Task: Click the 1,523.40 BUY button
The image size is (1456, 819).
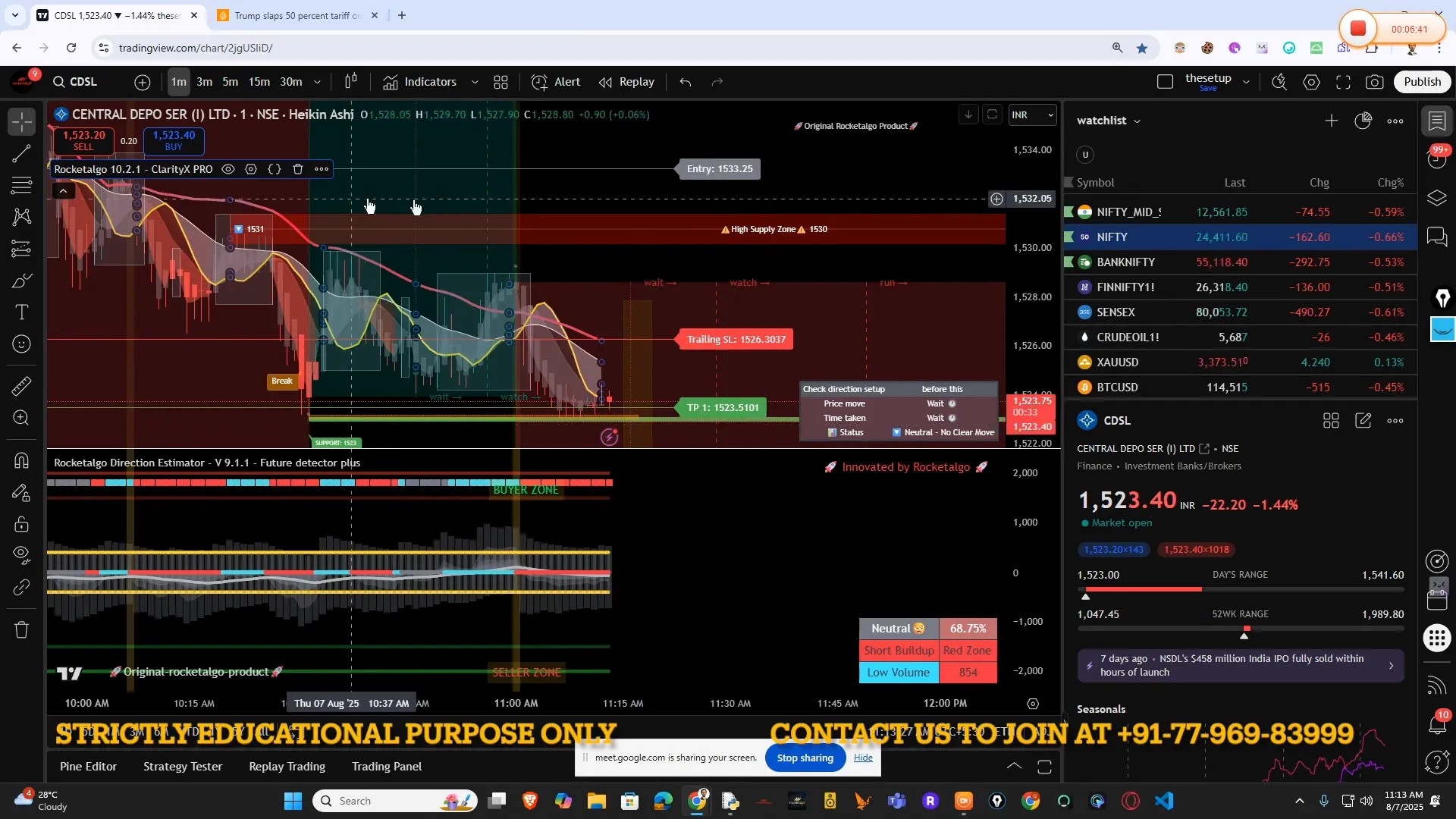Action: (x=174, y=140)
